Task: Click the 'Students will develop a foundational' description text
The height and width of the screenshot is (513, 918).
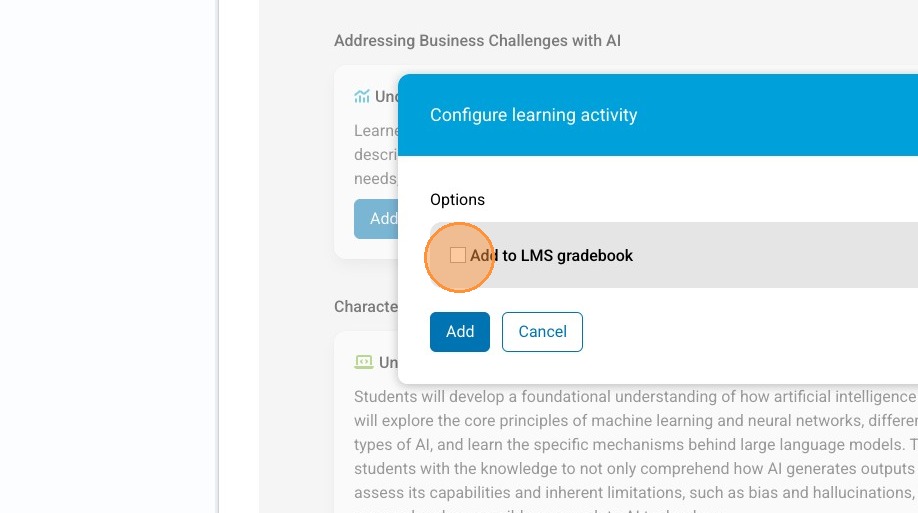Action: click(530, 397)
